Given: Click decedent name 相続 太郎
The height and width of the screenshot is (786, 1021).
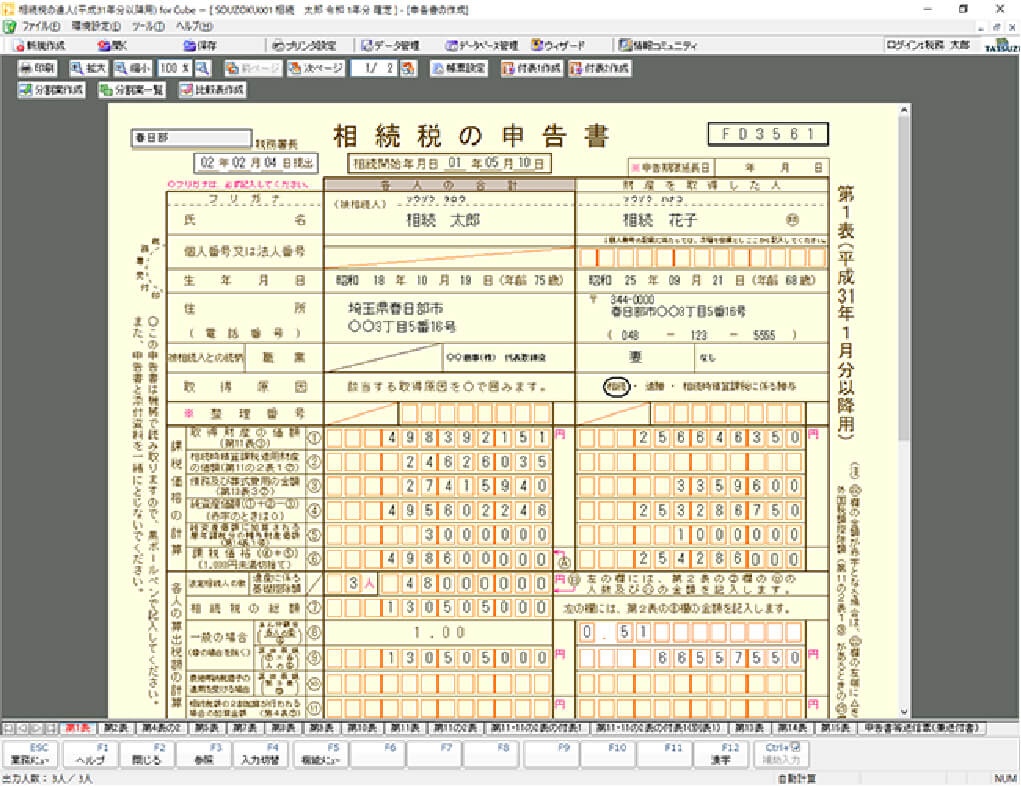Looking at the screenshot, I should pos(443,220).
